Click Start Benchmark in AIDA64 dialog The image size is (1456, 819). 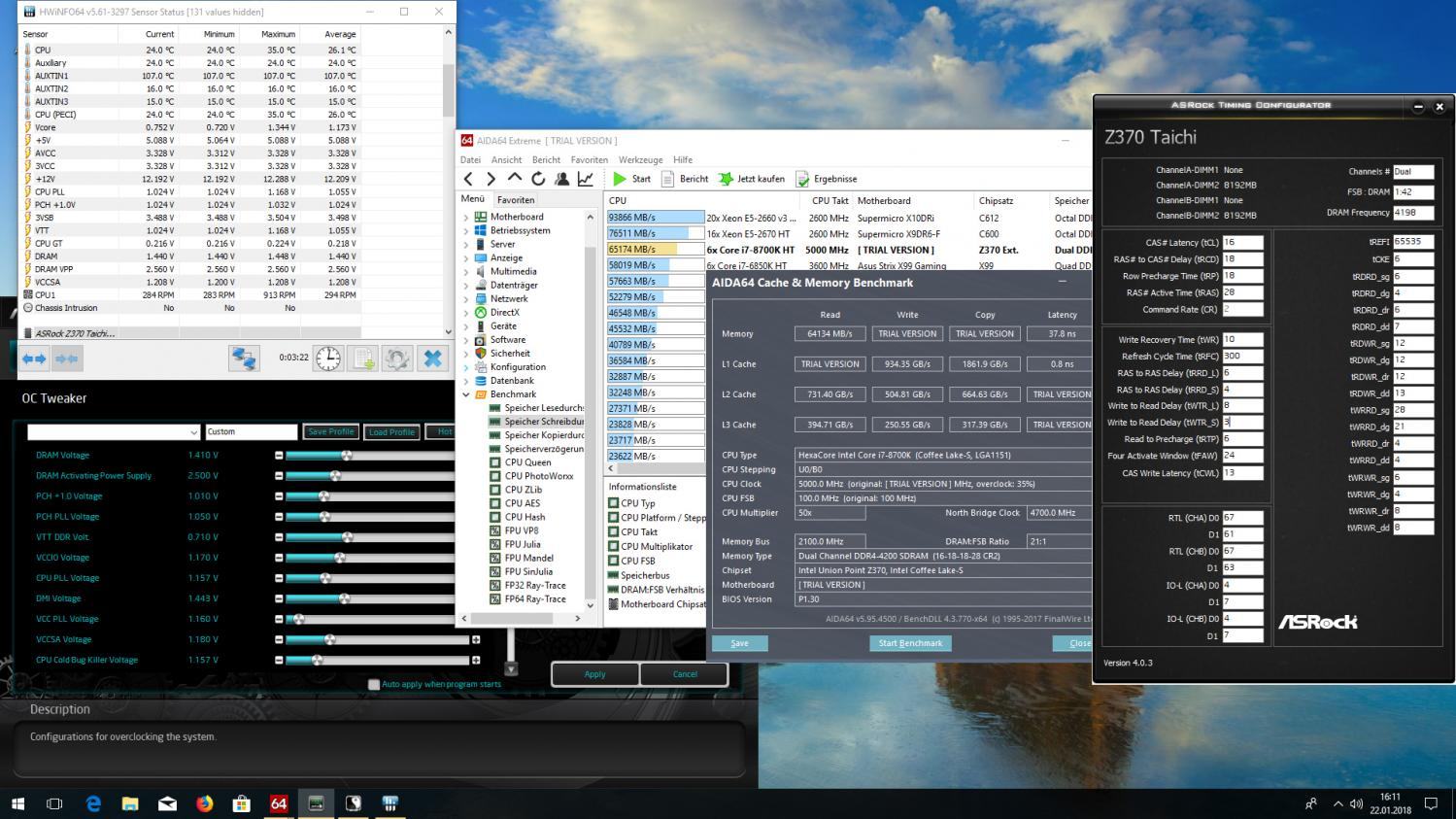pyautogui.click(x=910, y=643)
